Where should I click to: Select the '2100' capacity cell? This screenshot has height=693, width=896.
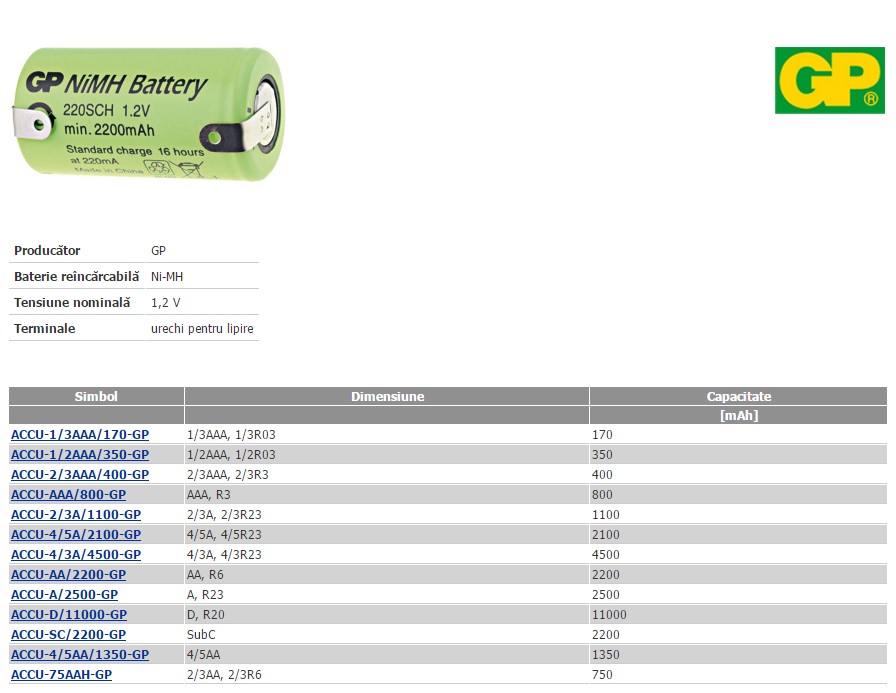coord(738,535)
